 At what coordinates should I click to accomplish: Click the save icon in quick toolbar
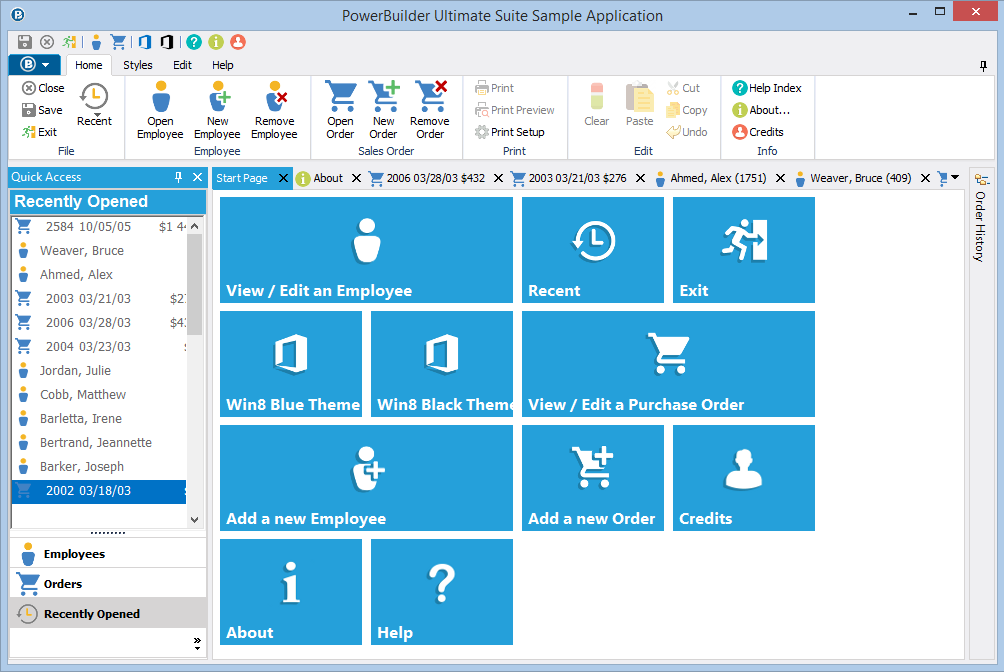(25, 42)
